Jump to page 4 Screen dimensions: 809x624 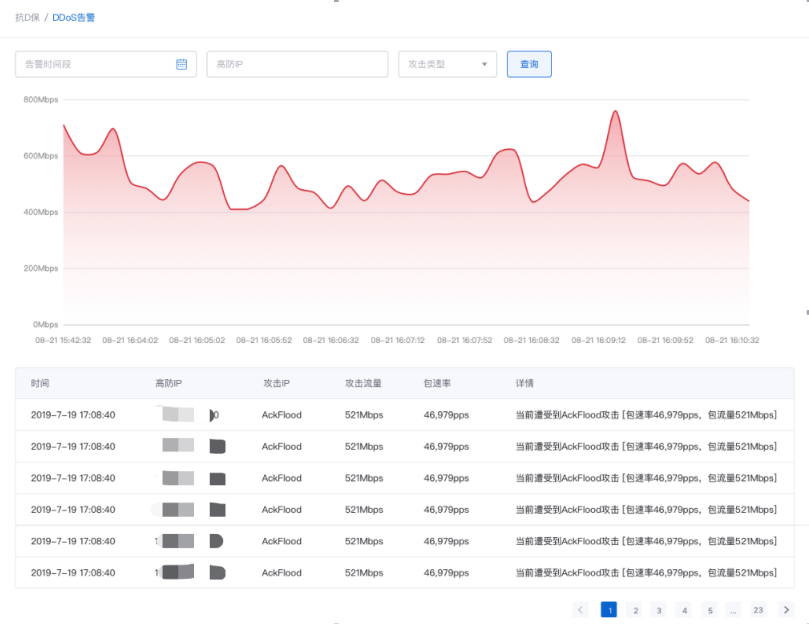684,609
